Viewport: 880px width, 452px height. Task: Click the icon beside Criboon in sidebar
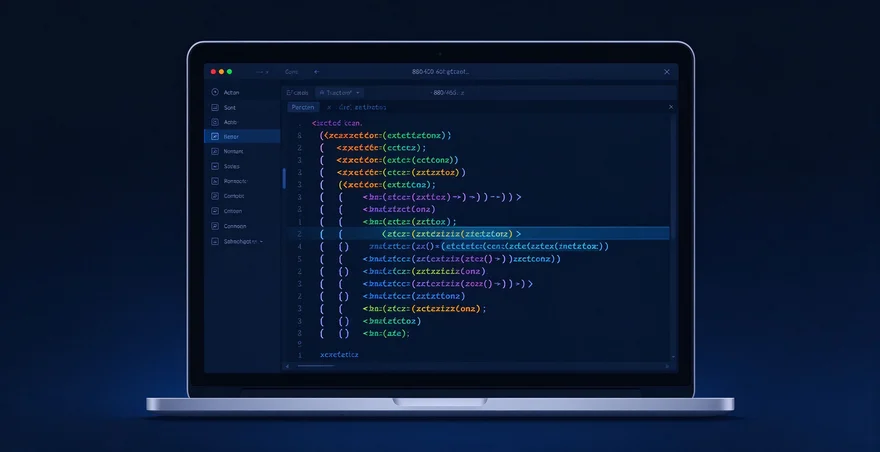(x=214, y=211)
